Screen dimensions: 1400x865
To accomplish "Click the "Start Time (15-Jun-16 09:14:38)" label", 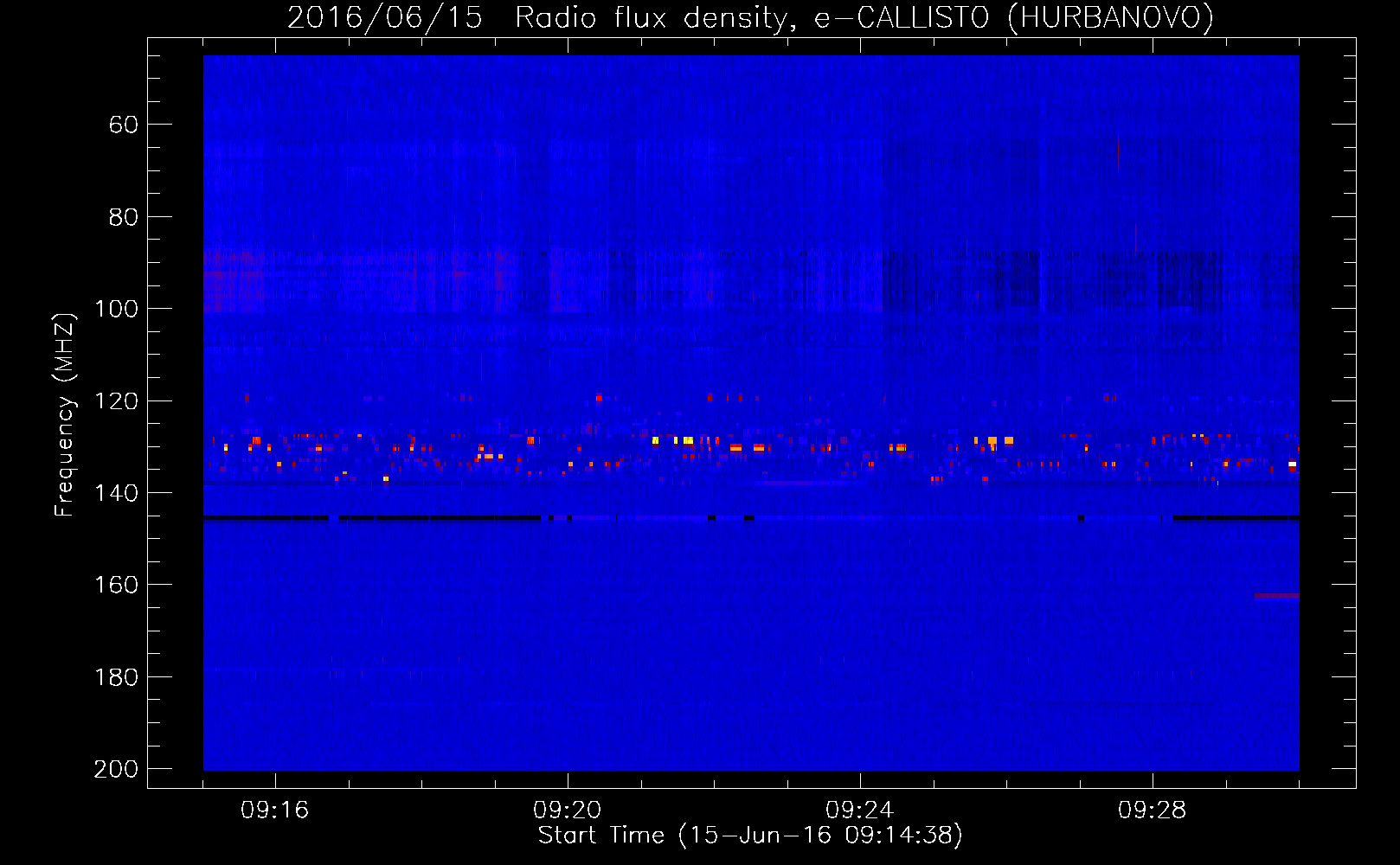I will pos(750,836).
